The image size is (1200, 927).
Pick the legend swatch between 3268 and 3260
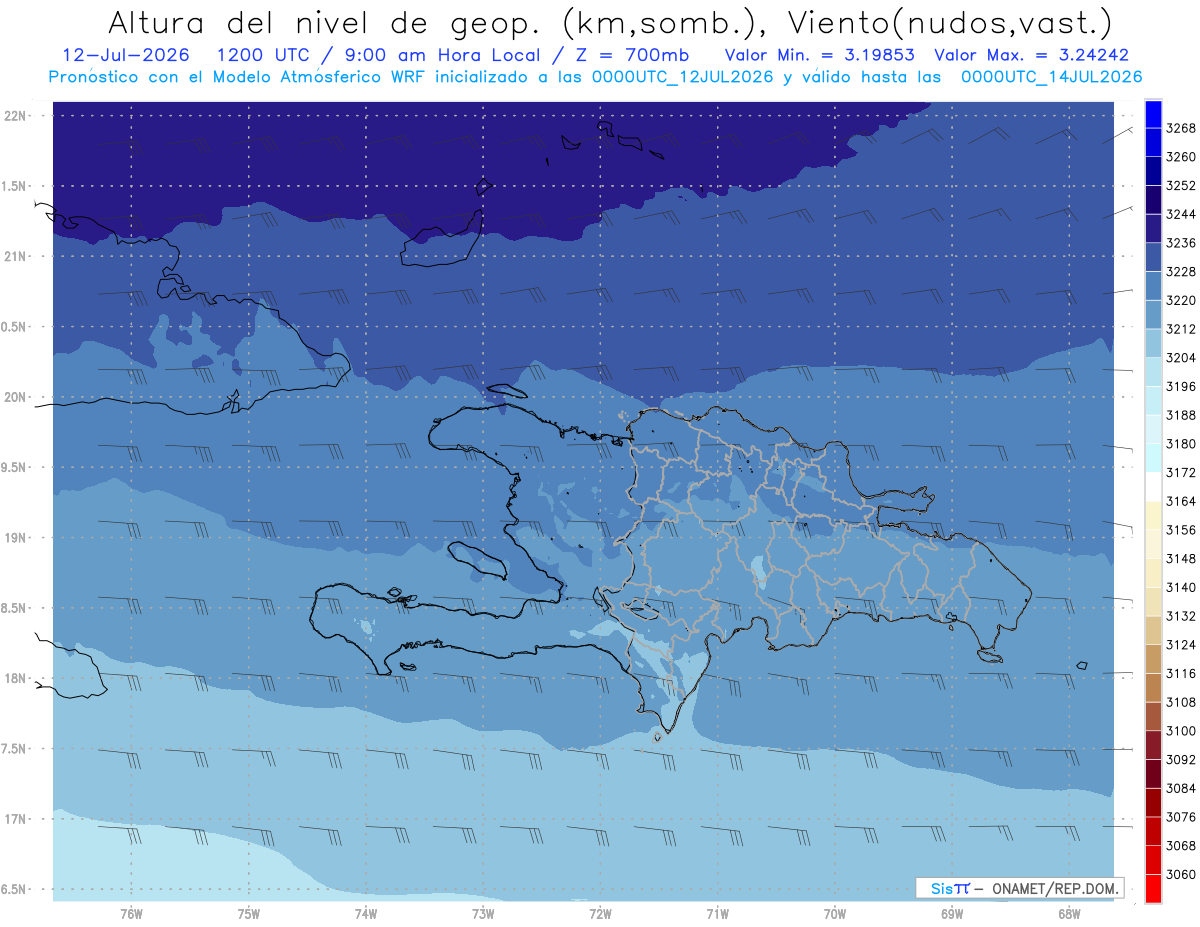tap(1153, 143)
